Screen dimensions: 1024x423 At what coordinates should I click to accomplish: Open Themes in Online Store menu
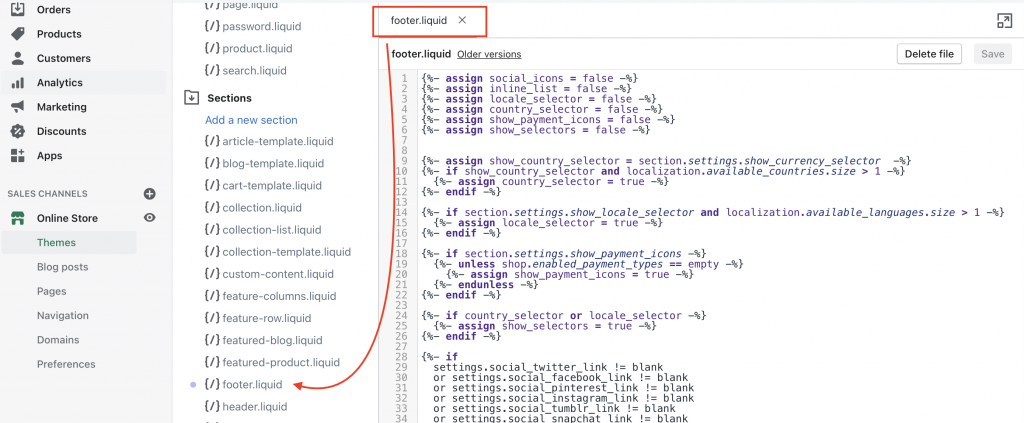click(x=56, y=243)
